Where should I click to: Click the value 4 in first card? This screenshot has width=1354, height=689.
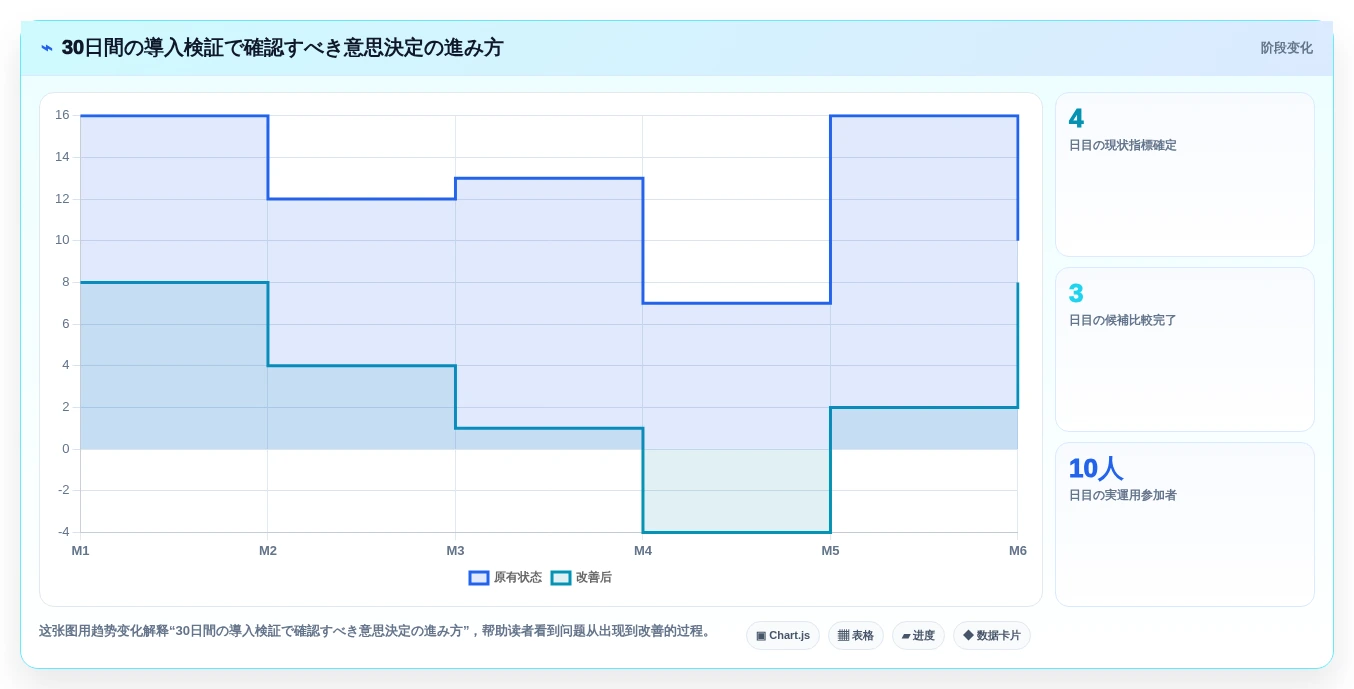coord(1076,119)
